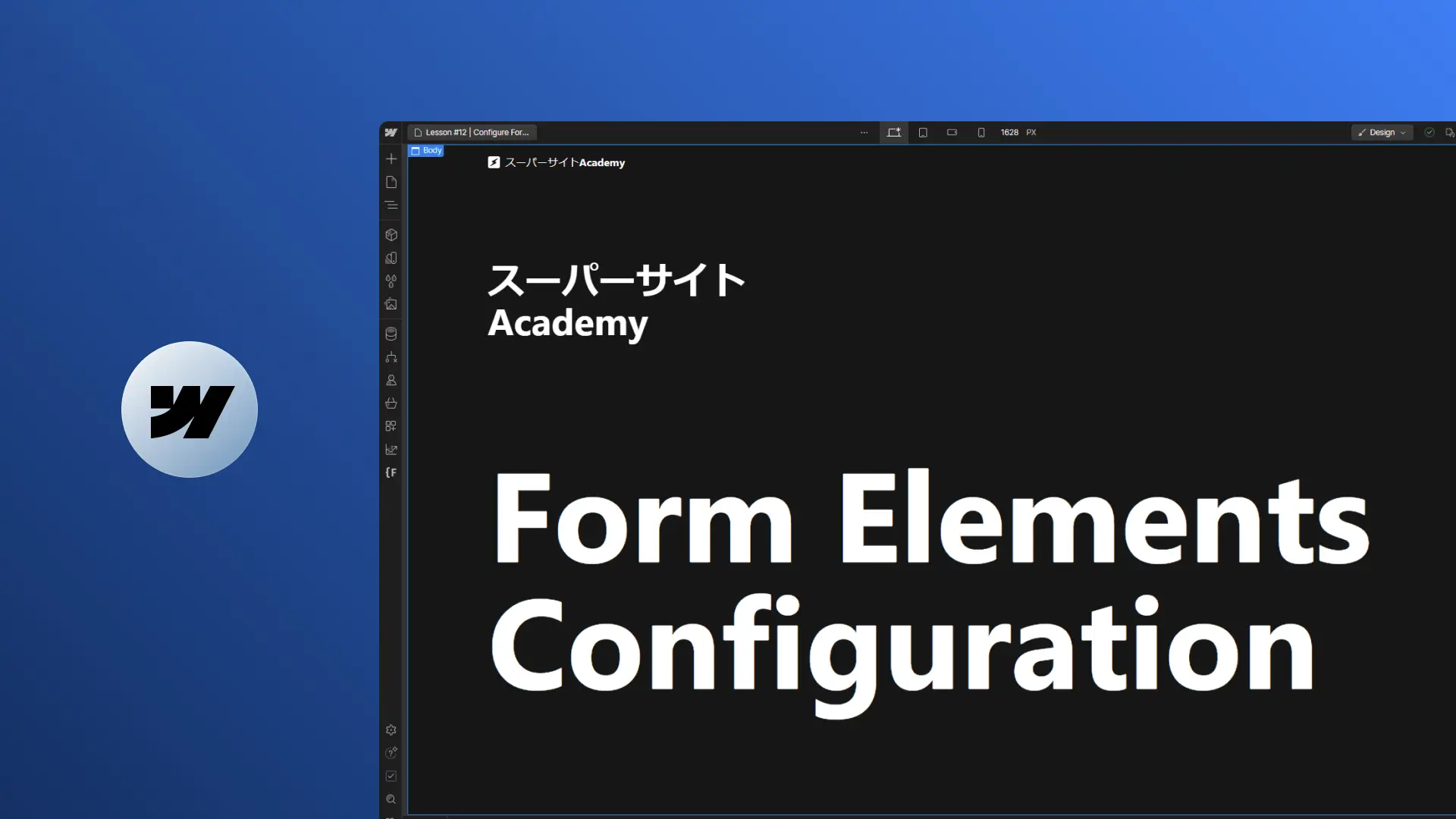The image size is (1456, 819).
Task: Open the Logic flows panel
Action: coord(391,357)
